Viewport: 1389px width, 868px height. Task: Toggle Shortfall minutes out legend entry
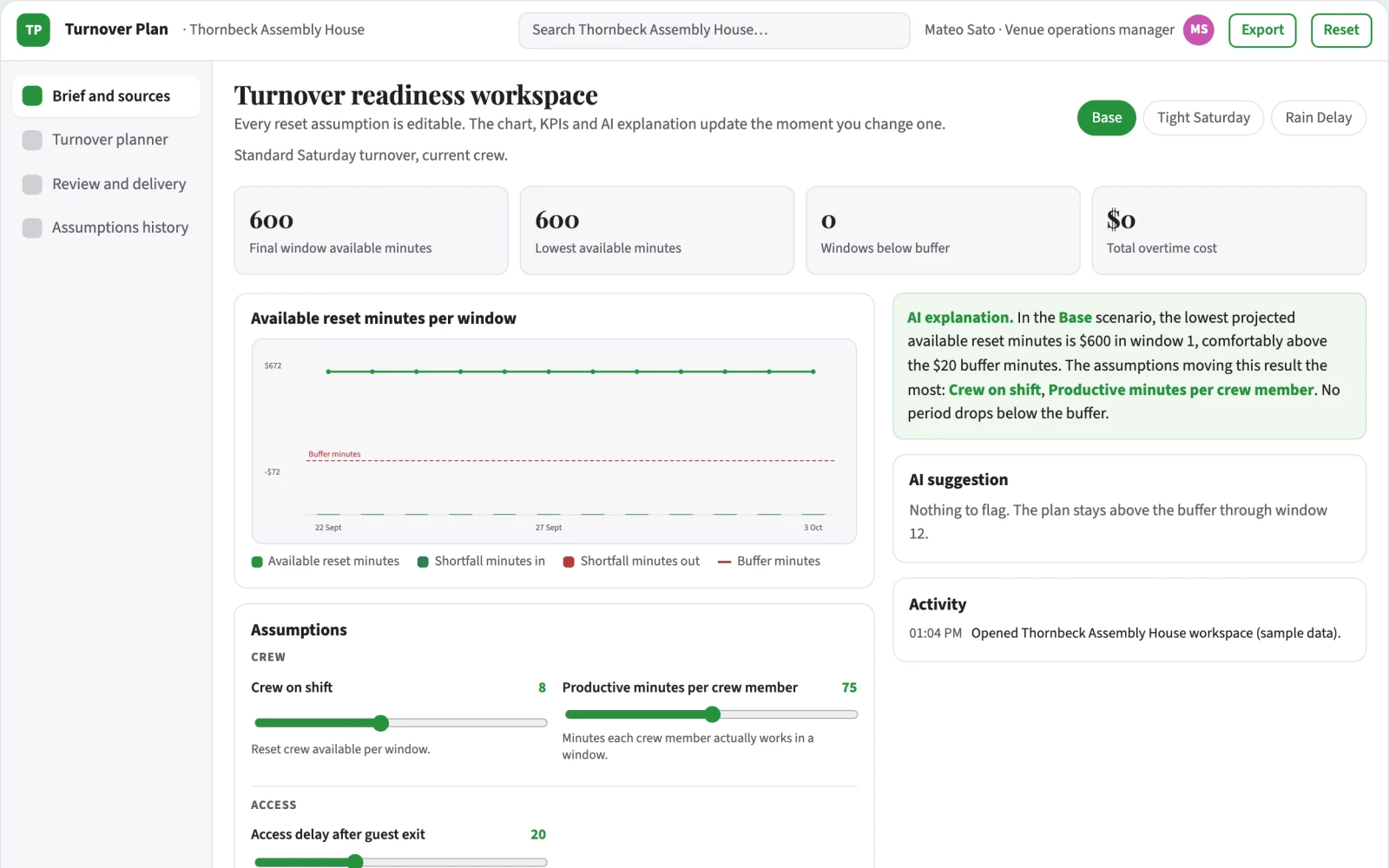[631, 562]
